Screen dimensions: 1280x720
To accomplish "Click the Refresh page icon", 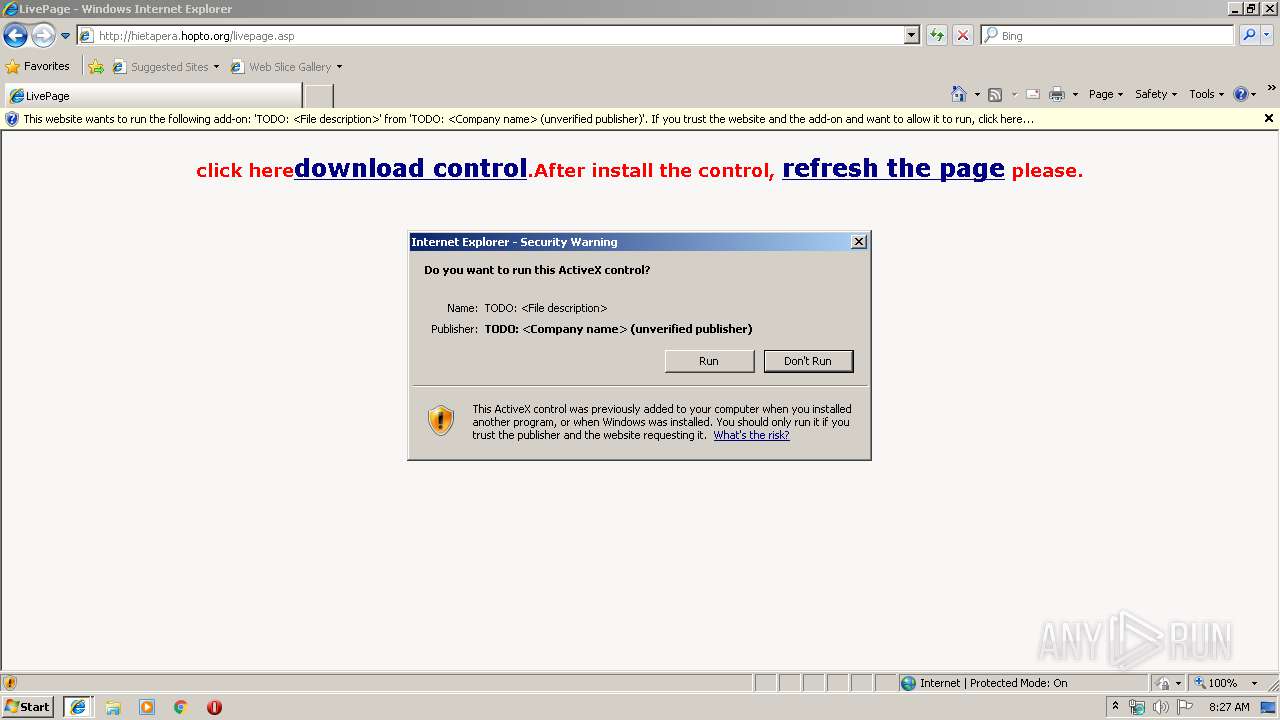I will pos(936,36).
